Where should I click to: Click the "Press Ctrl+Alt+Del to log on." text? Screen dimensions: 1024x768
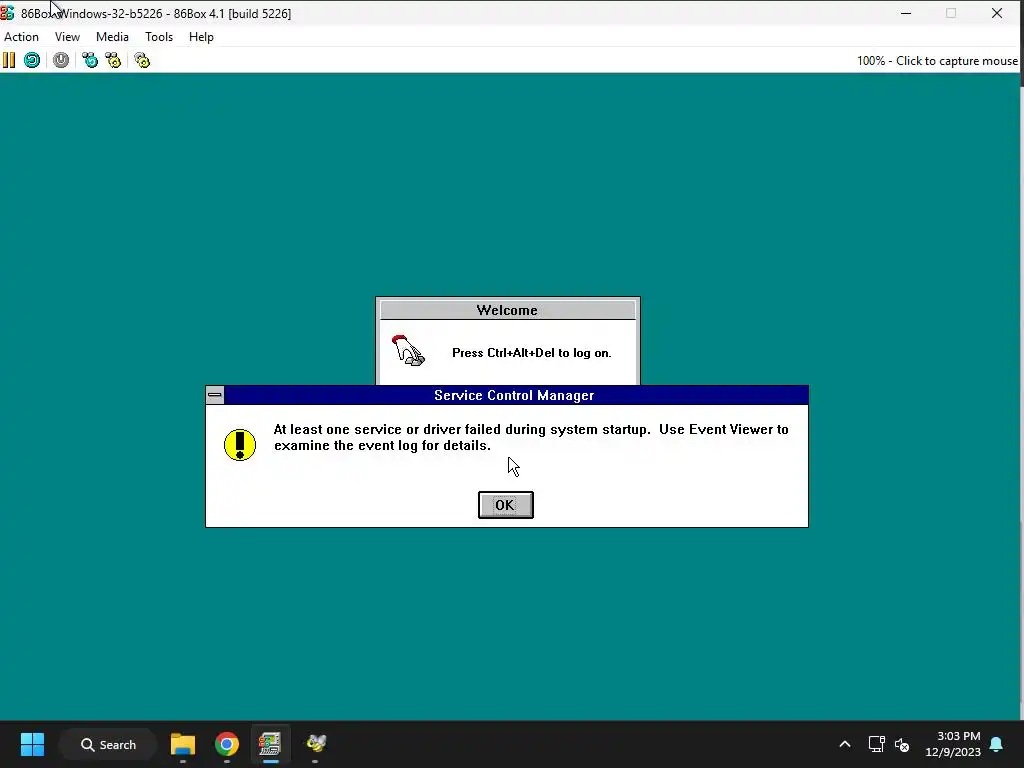point(532,353)
